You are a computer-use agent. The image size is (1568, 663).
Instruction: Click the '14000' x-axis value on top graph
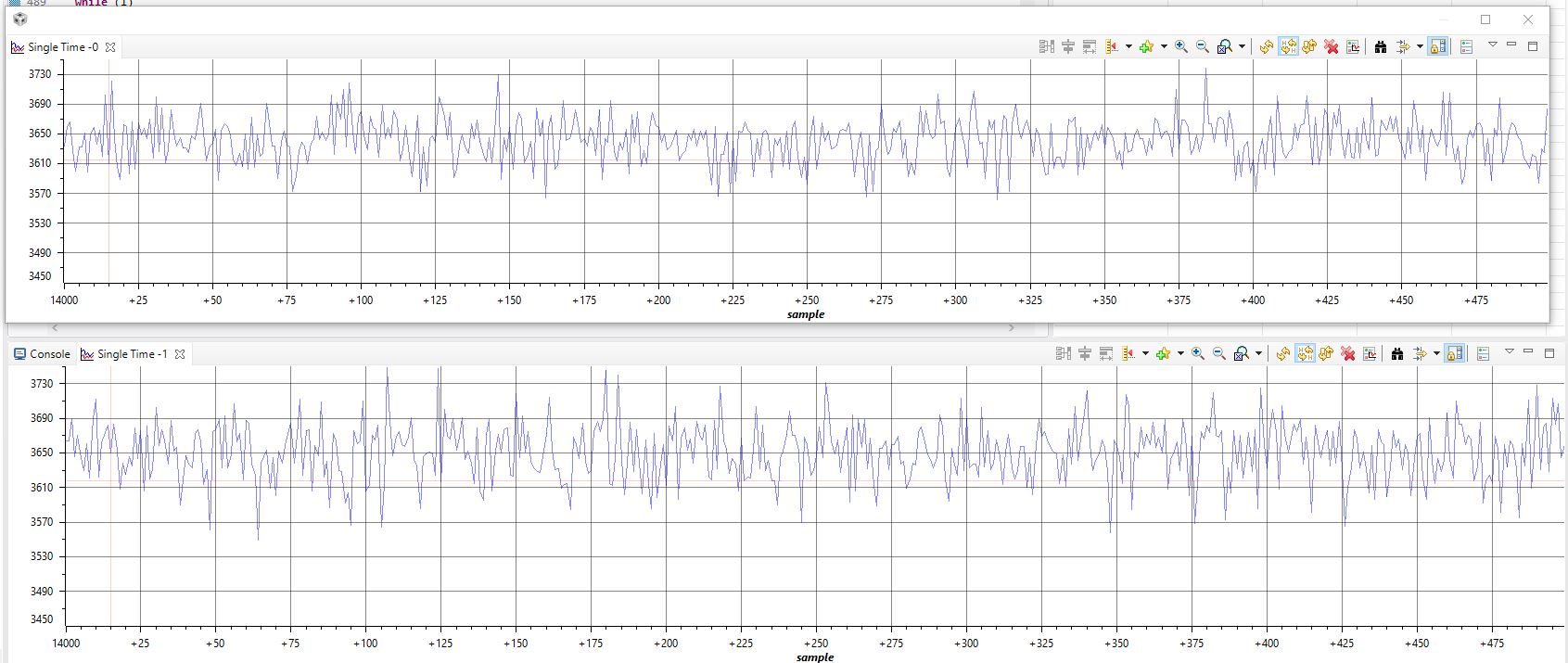click(x=64, y=300)
